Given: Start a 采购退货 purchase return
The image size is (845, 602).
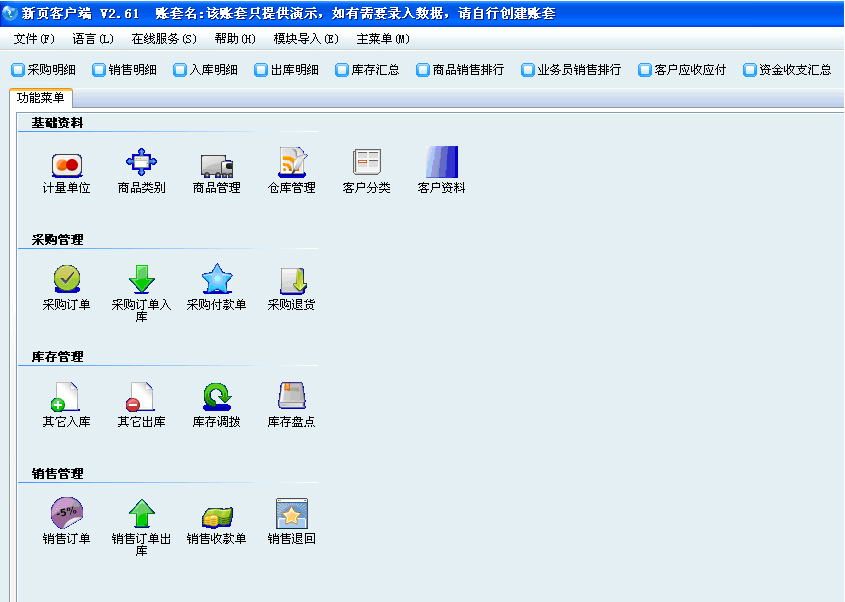Looking at the screenshot, I should point(291,285).
